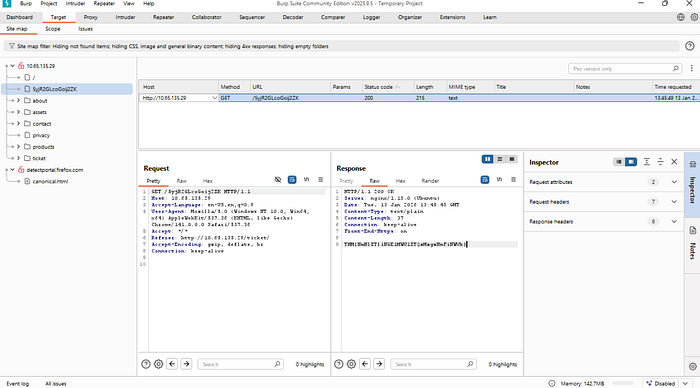Open site map help question icon
The height and width of the screenshot is (388, 700).
pyautogui.click(x=690, y=46)
